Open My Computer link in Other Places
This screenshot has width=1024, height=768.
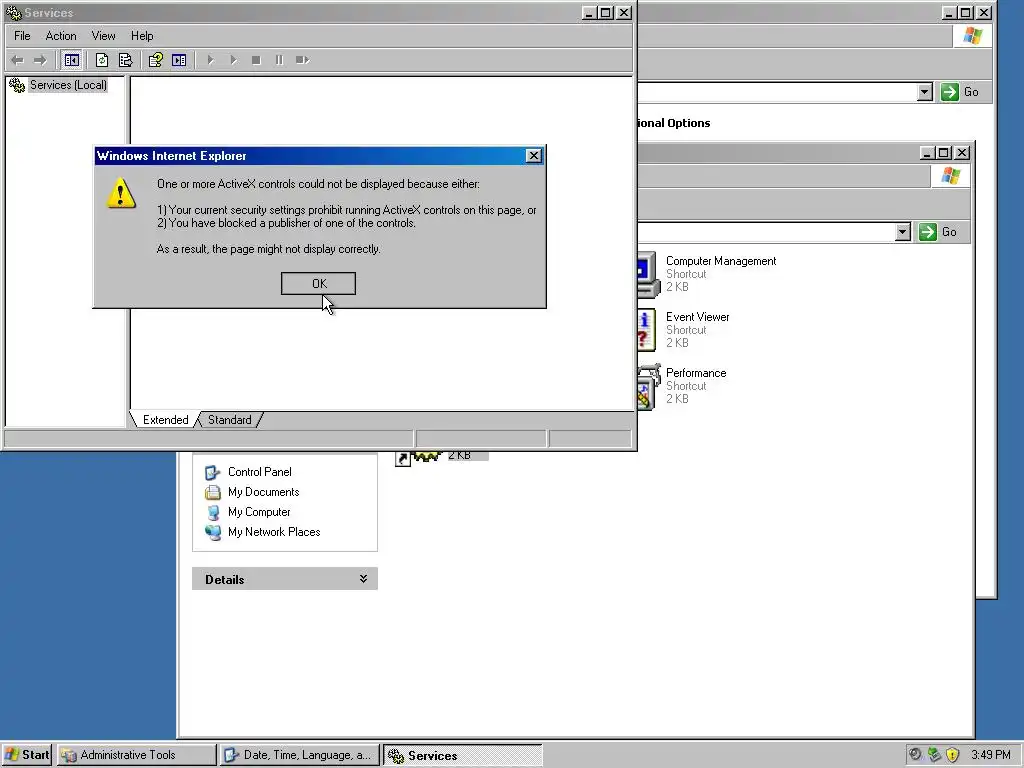click(259, 512)
